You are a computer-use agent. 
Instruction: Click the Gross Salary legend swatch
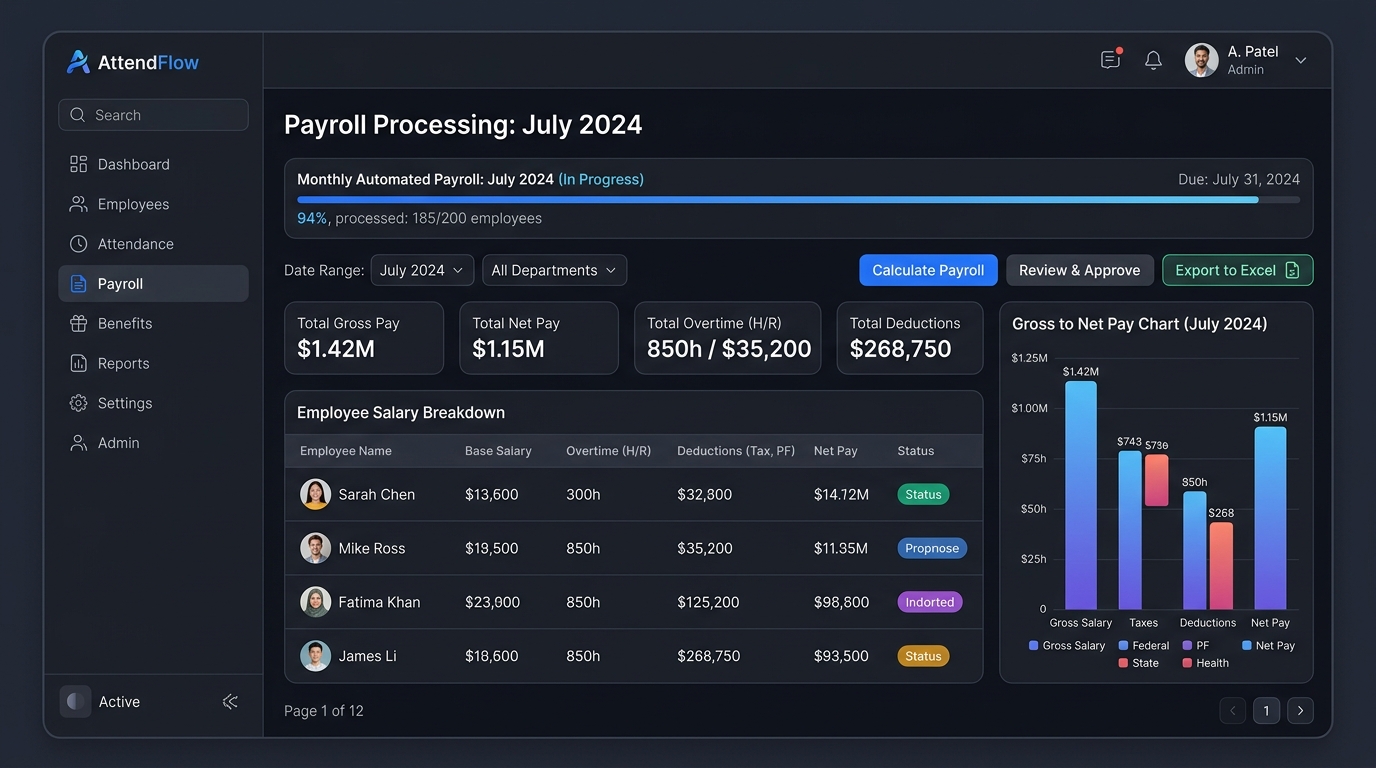[1033, 646]
